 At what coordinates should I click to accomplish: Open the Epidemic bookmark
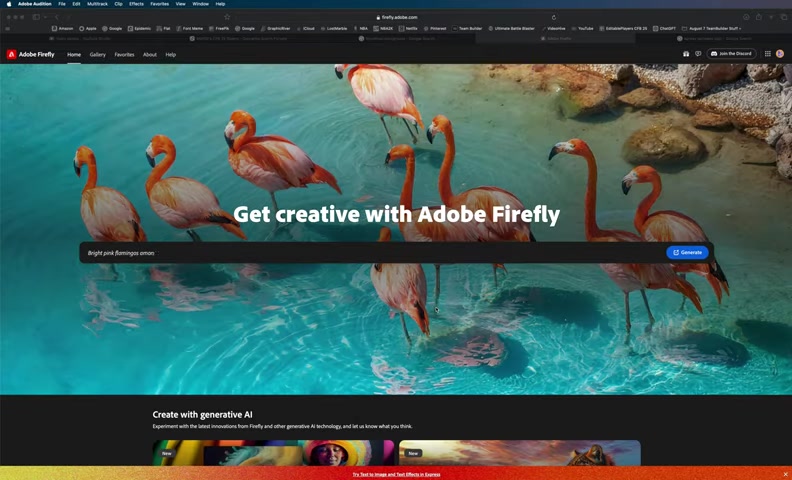tap(139, 28)
